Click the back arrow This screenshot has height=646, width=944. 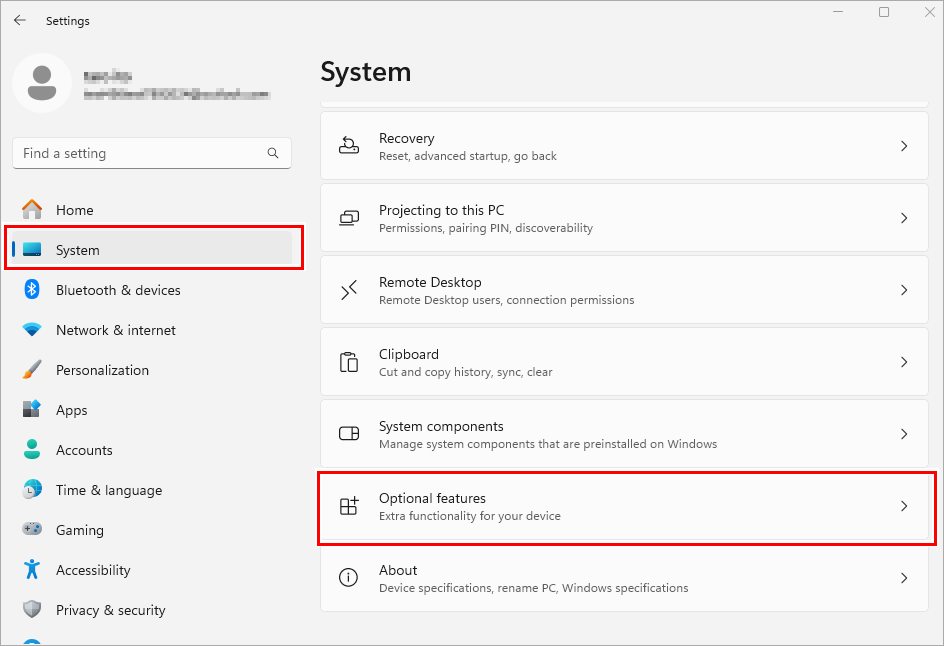pos(19,20)
